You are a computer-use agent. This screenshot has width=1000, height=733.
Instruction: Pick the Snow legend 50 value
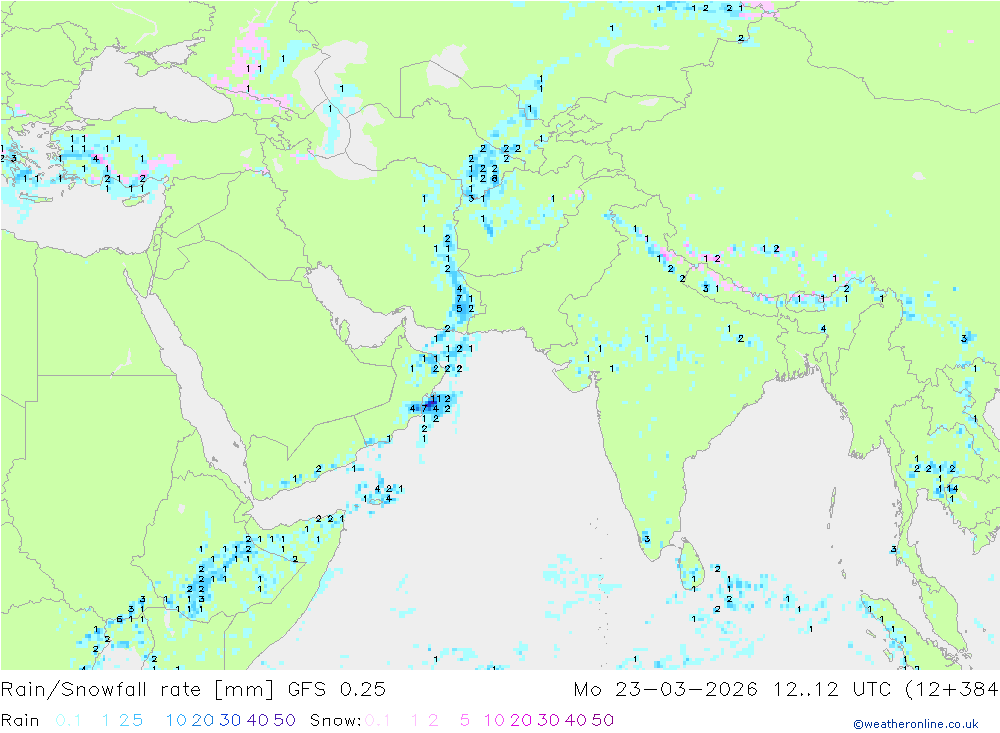603,720
